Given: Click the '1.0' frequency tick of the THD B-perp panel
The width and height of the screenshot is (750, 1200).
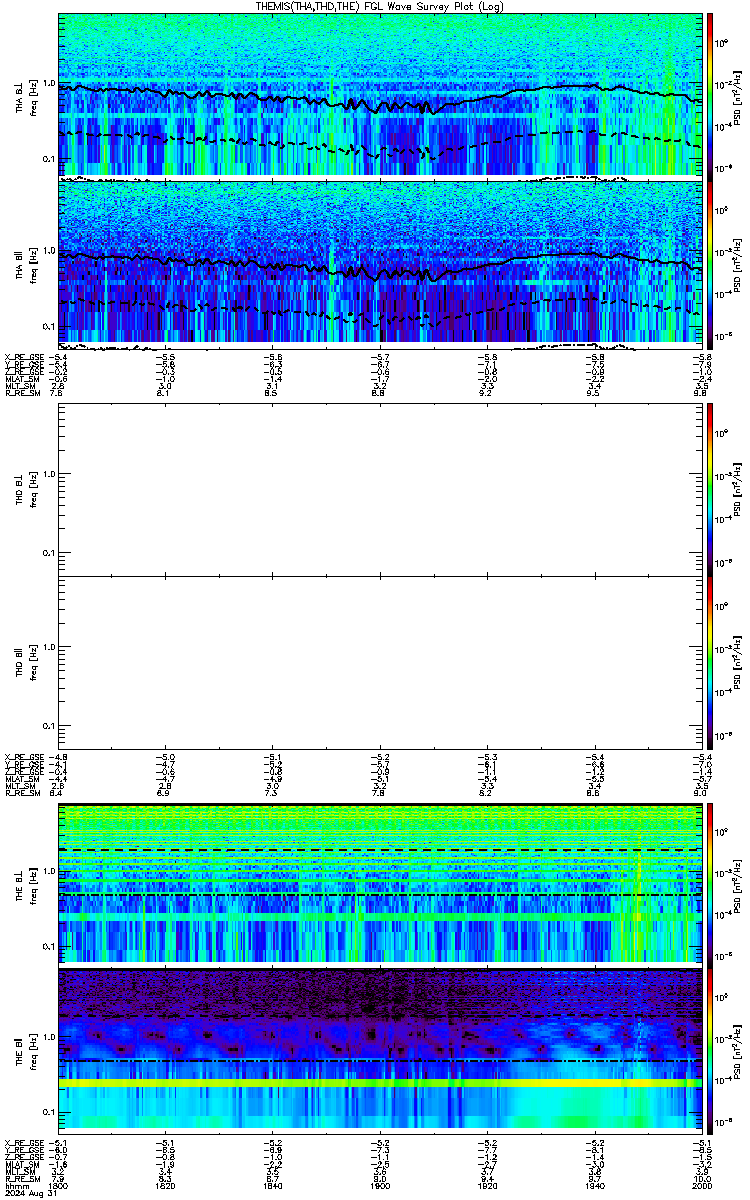Looking at the screenshot, I should pos(47,473).
